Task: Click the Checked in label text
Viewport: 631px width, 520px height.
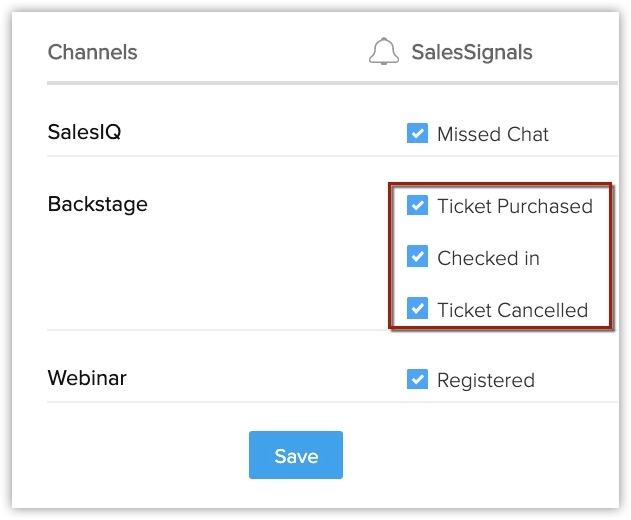Action: (488, 258)
